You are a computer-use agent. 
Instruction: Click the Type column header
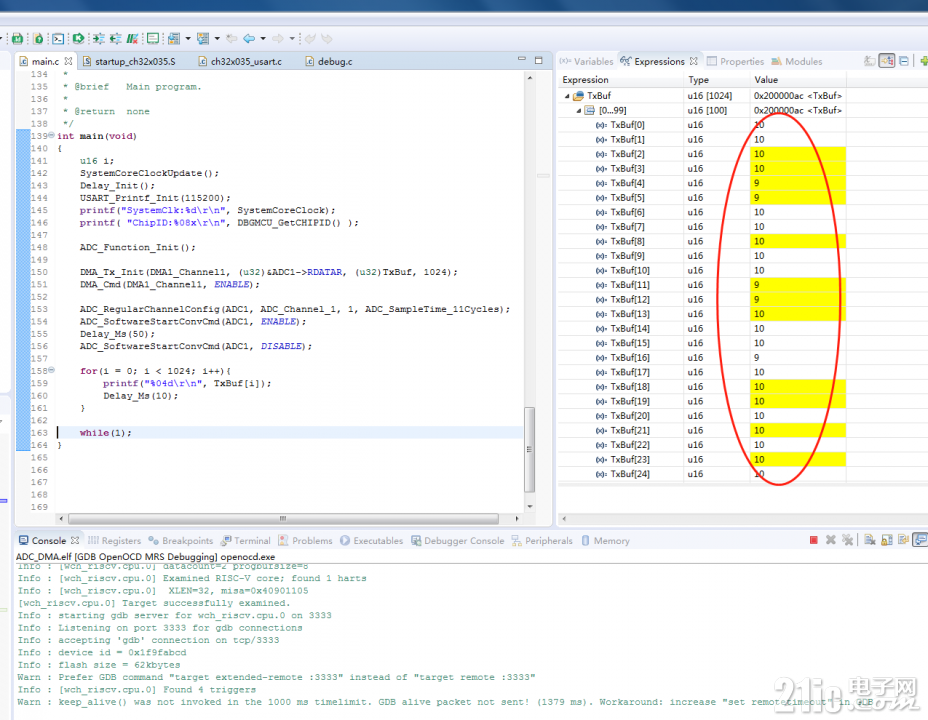(717, 80)
